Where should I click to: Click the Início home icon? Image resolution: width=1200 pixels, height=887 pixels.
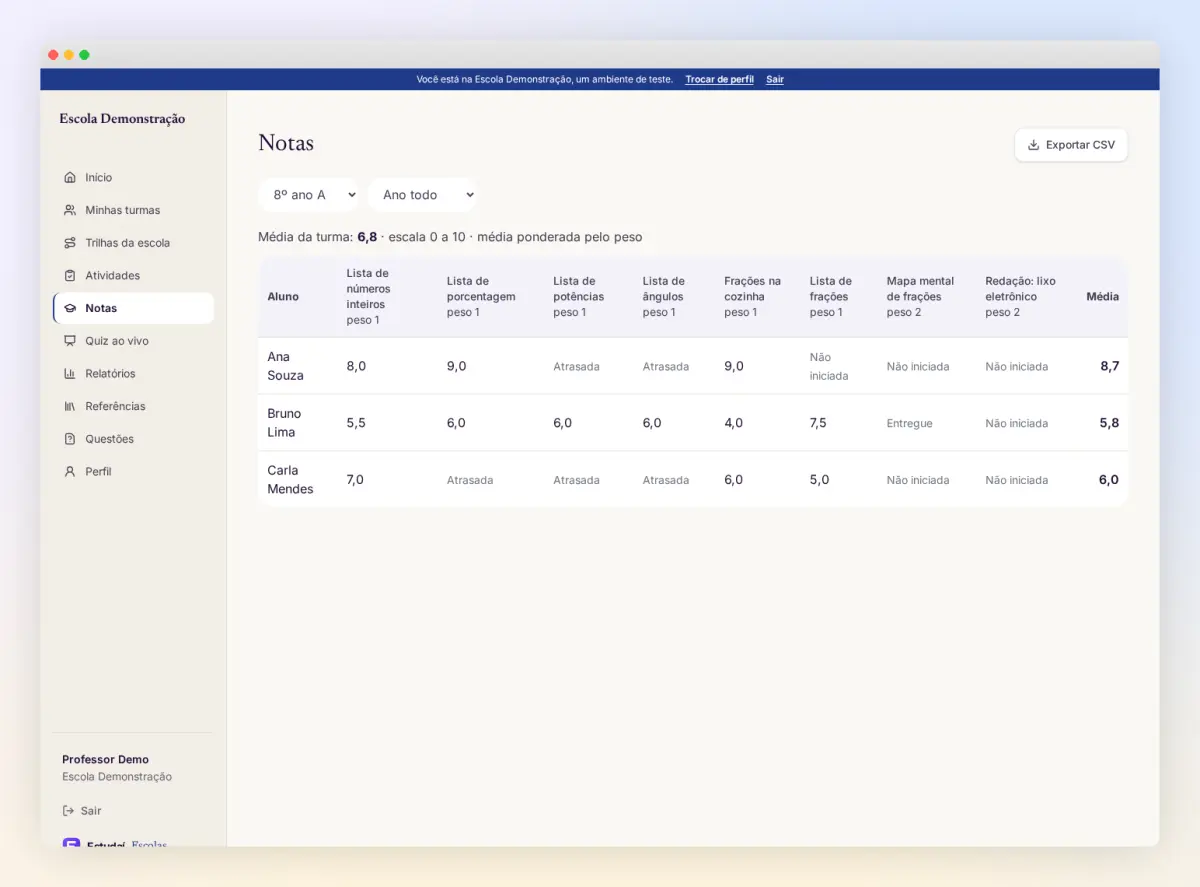tap(70, 177)
